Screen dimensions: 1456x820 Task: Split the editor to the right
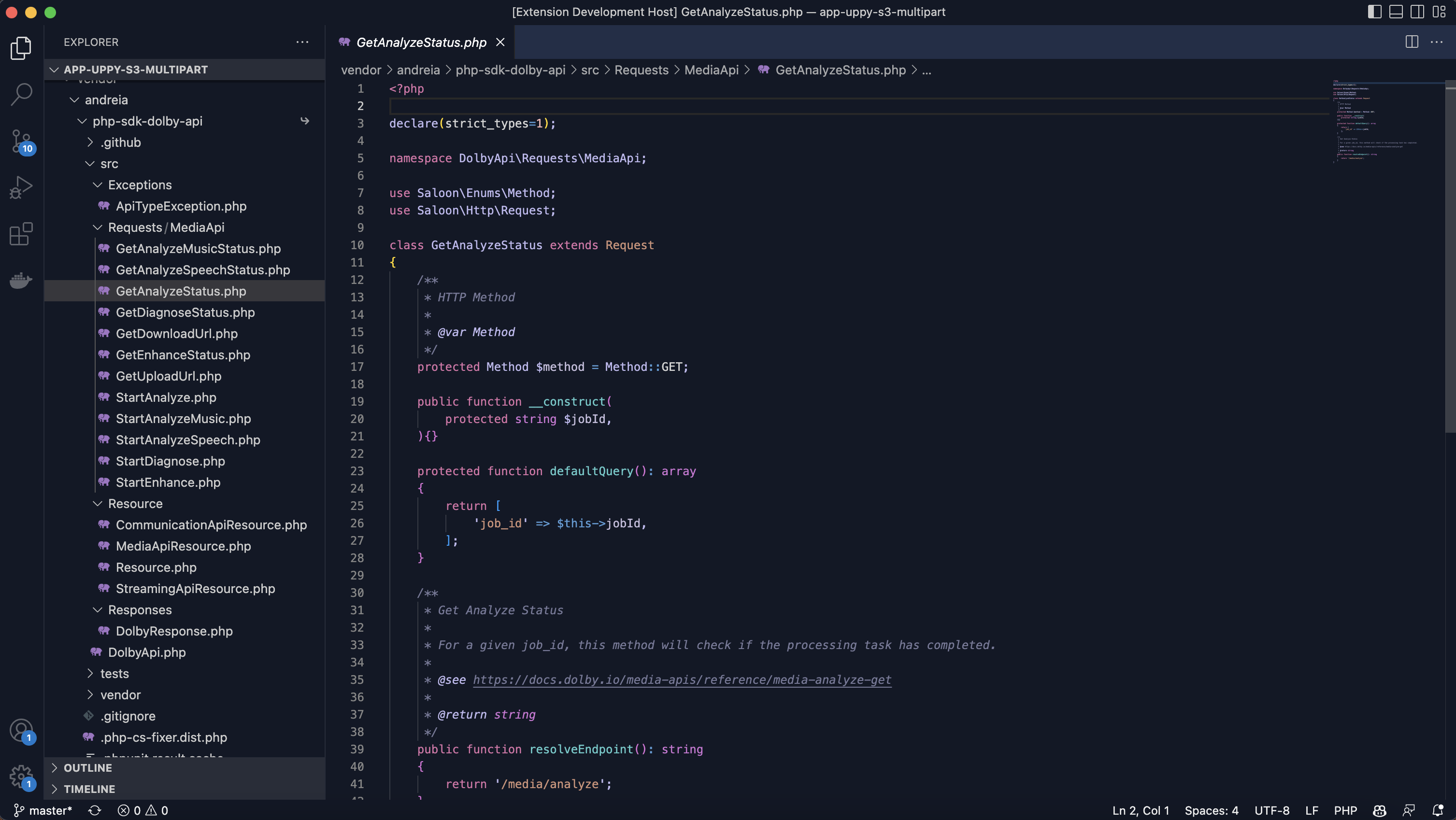(x=1412, y=42)
